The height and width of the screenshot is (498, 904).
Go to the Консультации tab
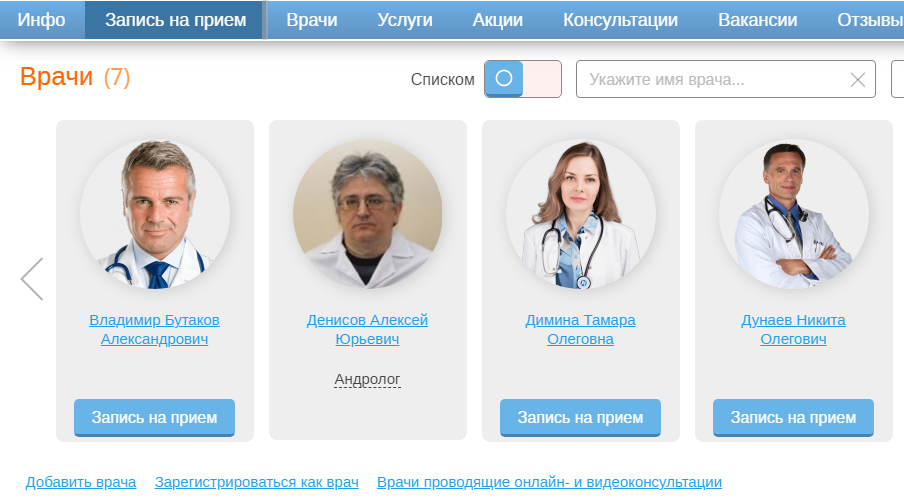coord(620,20)
